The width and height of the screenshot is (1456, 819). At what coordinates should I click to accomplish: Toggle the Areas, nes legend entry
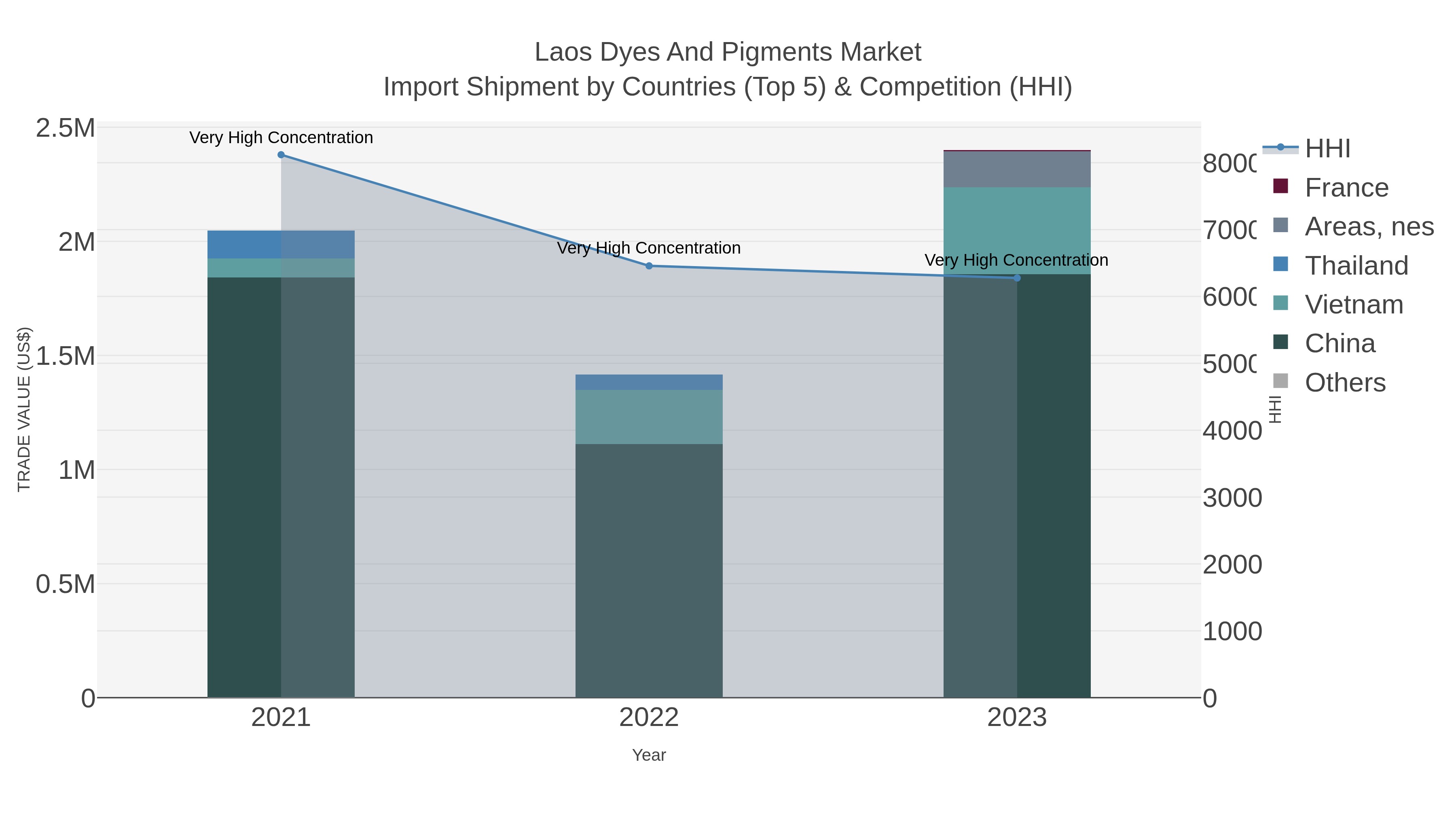click(1353, 226)
